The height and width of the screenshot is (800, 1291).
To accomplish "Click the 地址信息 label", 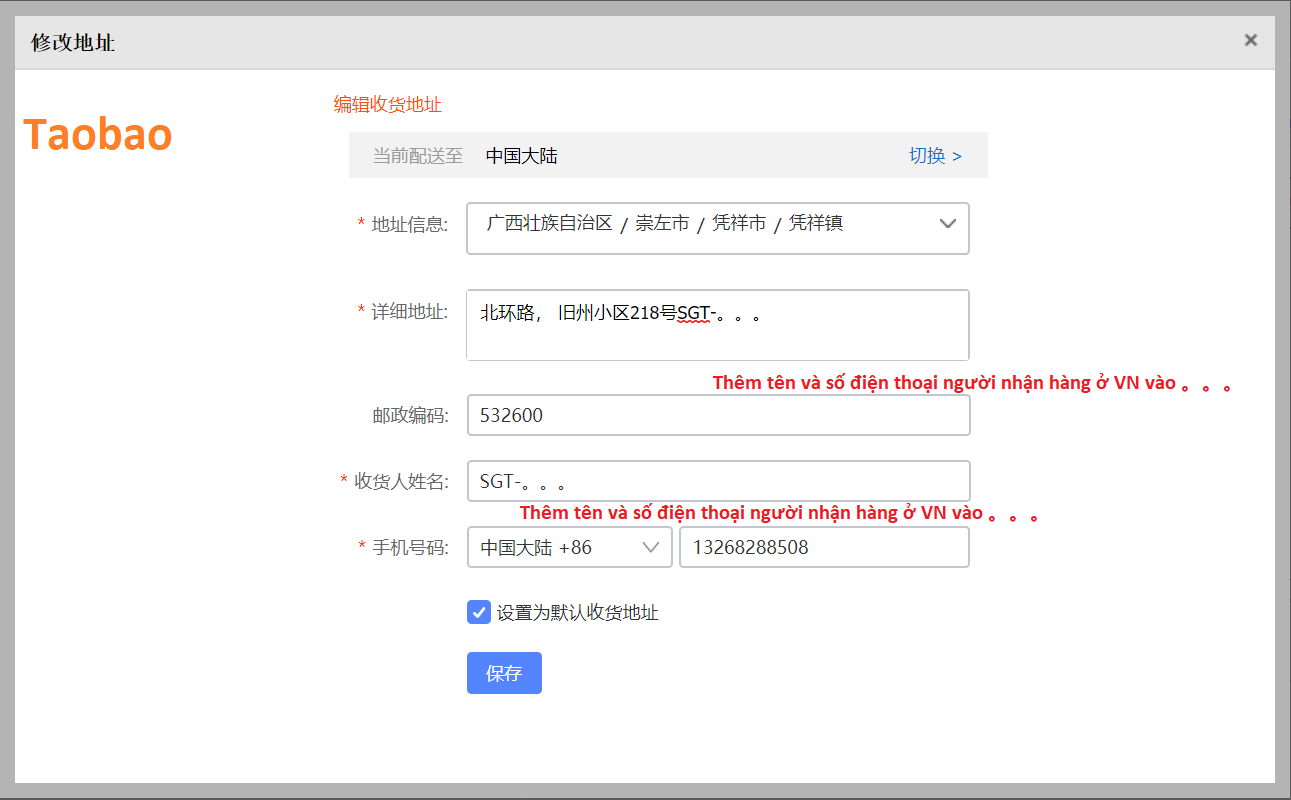I will click(410, 224).
